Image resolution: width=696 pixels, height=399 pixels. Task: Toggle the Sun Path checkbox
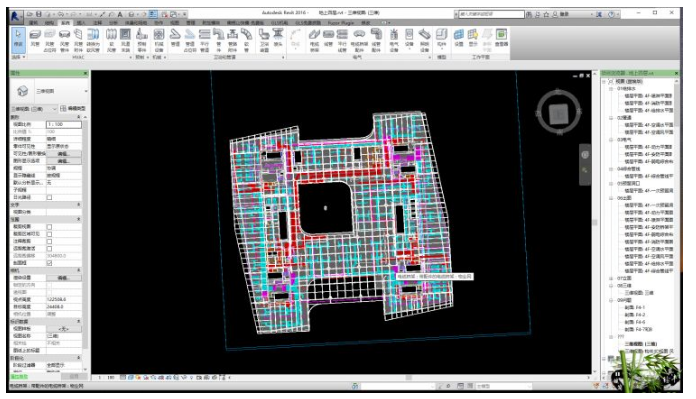click(x=49, y=197)
